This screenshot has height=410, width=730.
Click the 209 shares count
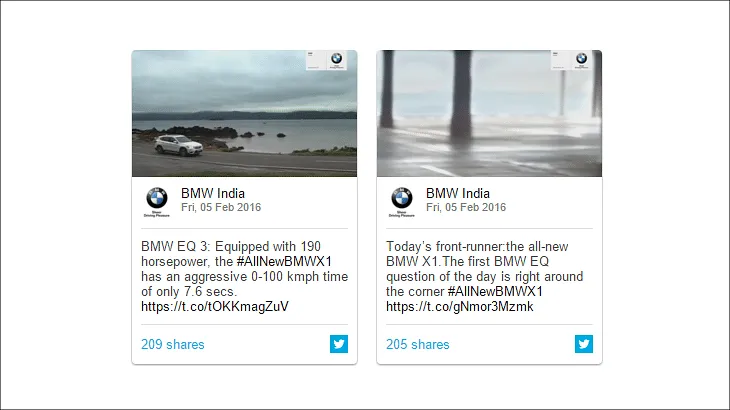[x=173, y=344]
